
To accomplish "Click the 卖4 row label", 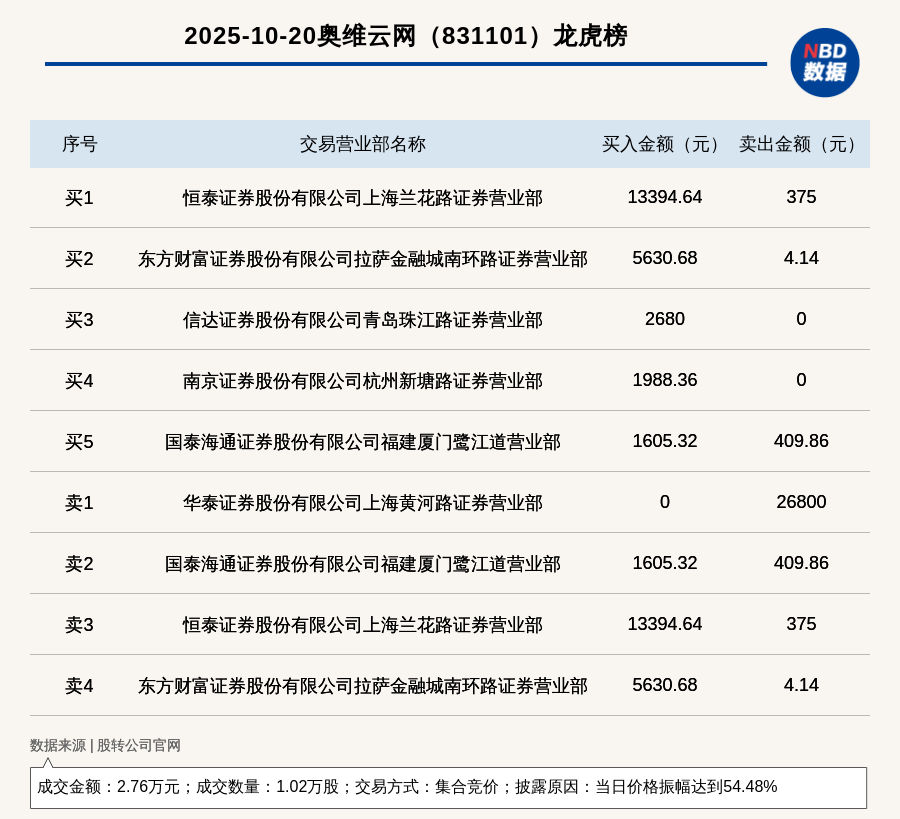I will (79, 686).
